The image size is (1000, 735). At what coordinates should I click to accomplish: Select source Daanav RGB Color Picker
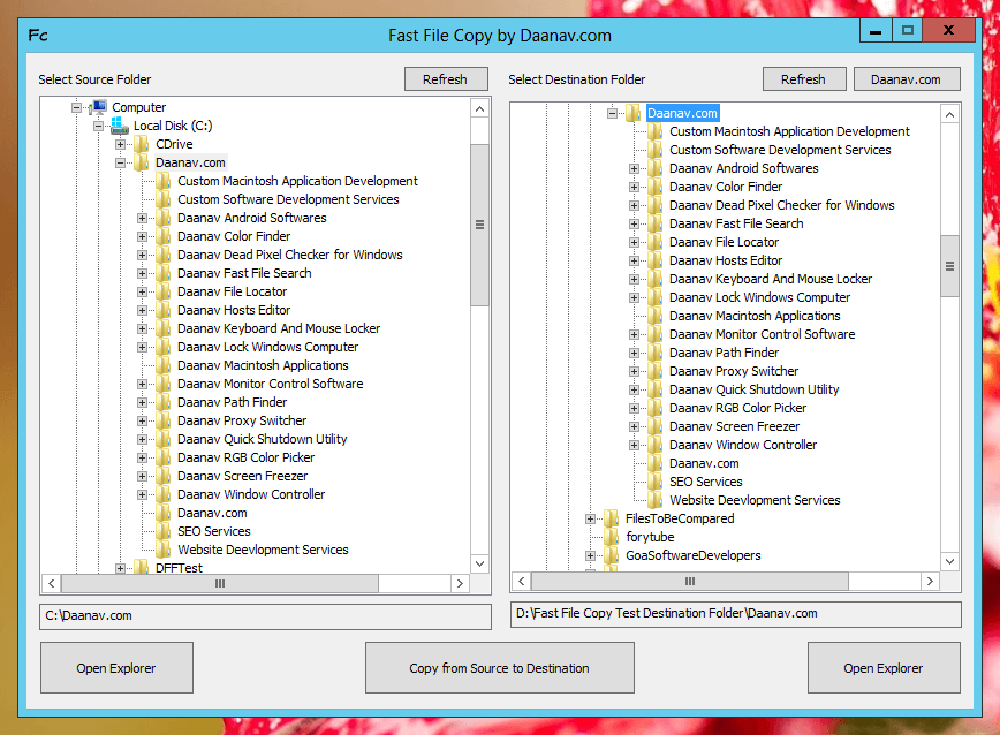(246, 457)
